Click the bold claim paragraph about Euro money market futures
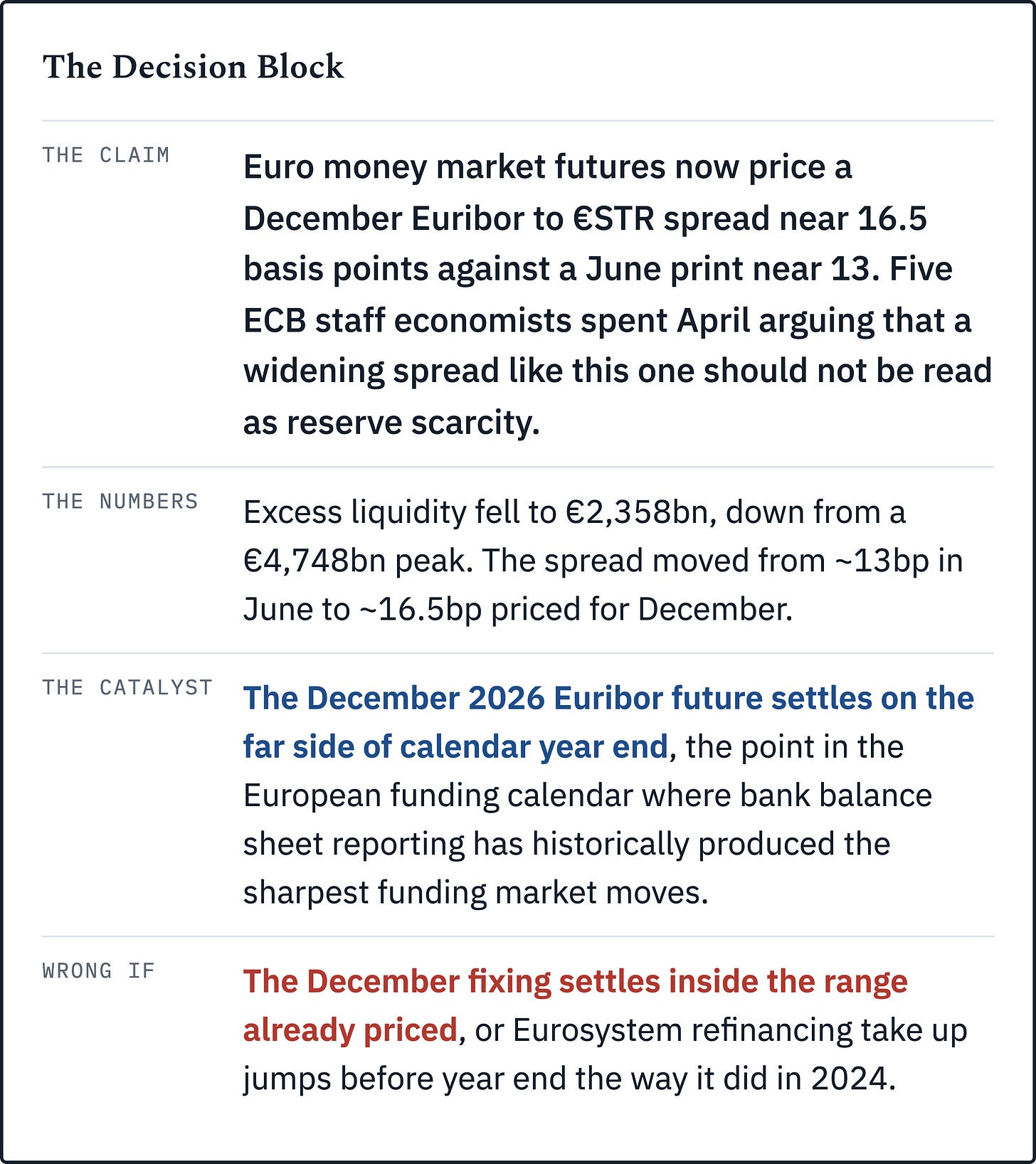This screenshot has width=1036, height=1164. click(618, 295)
